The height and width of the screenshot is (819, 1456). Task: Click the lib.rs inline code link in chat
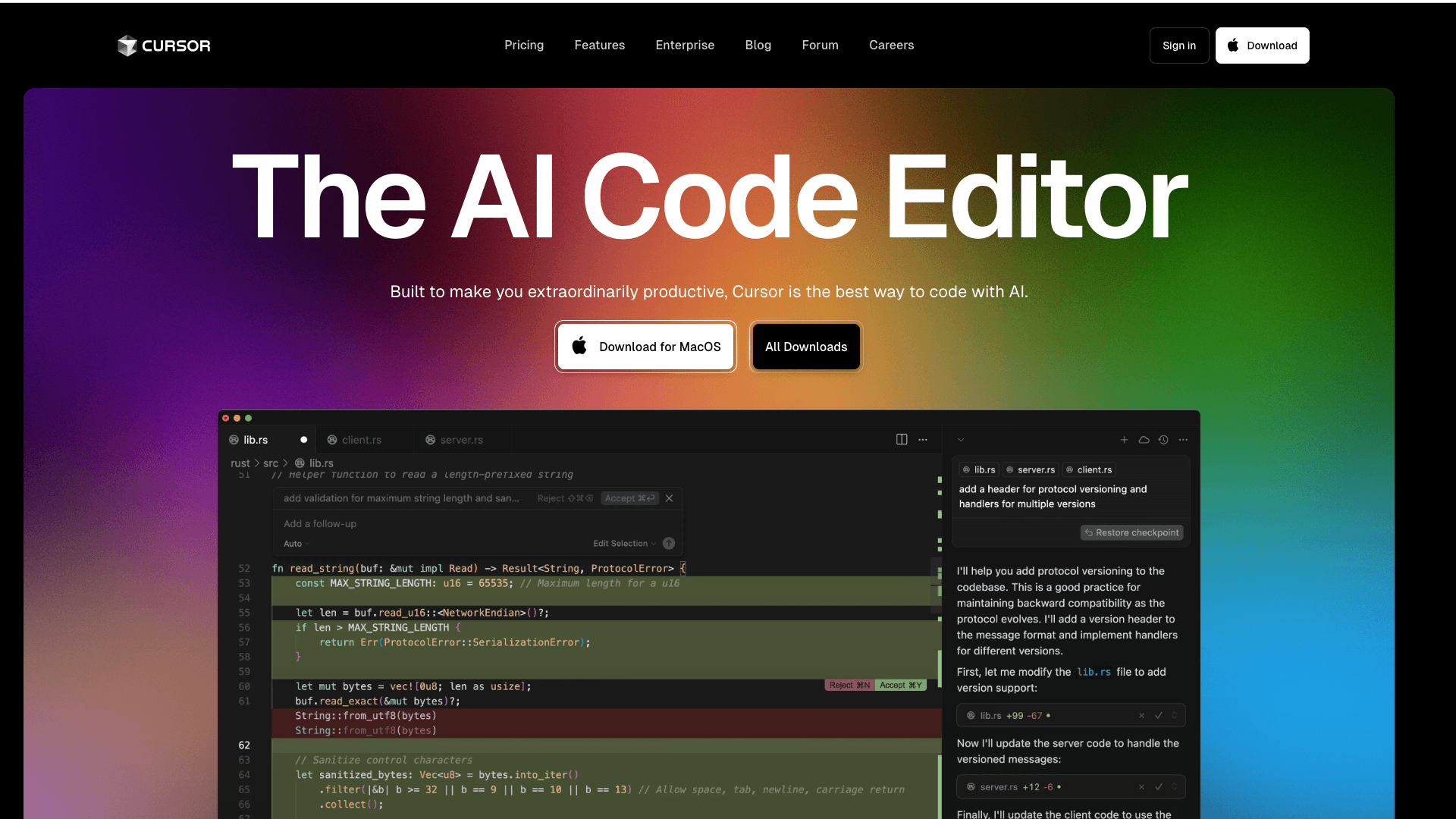(1094, 672)
